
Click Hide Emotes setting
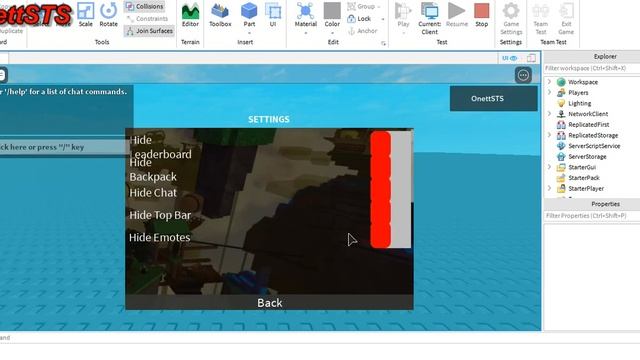[160, 237]
